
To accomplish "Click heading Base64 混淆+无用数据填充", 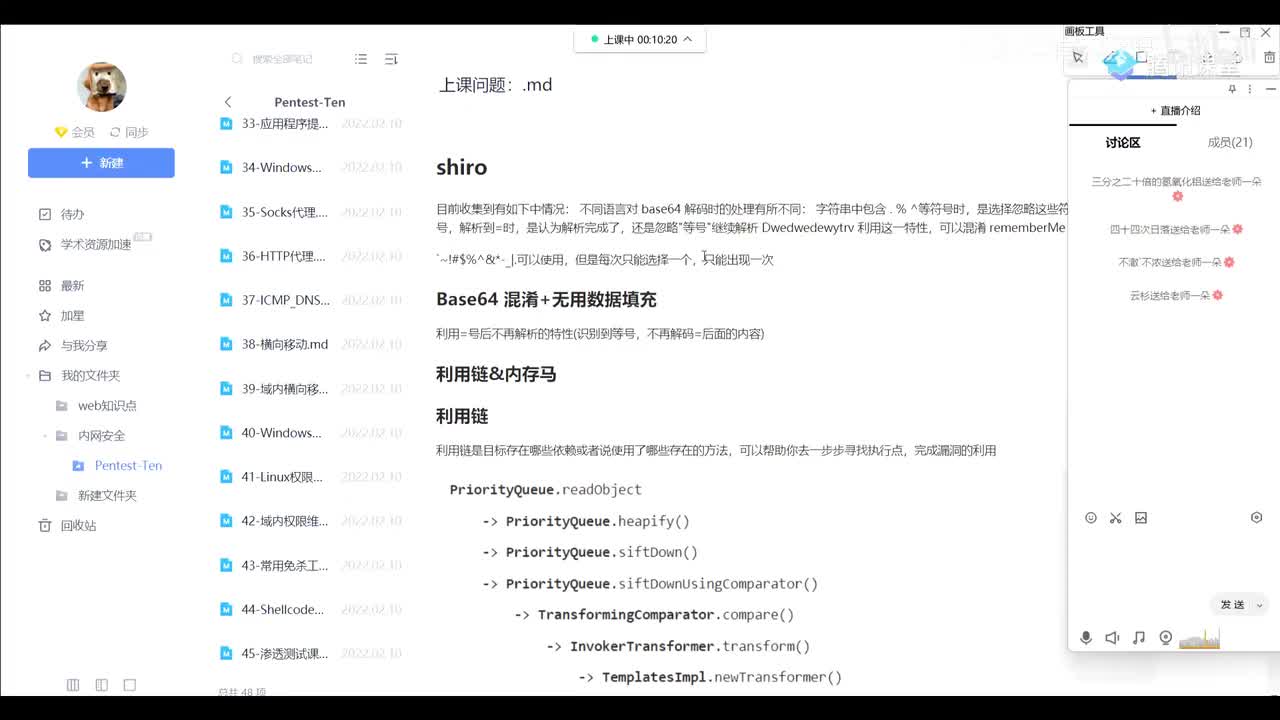I will (546, 299).
